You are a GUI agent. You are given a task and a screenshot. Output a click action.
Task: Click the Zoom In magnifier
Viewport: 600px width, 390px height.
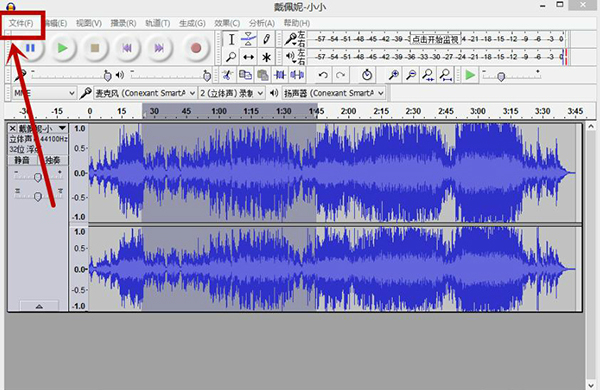point(394,75)
